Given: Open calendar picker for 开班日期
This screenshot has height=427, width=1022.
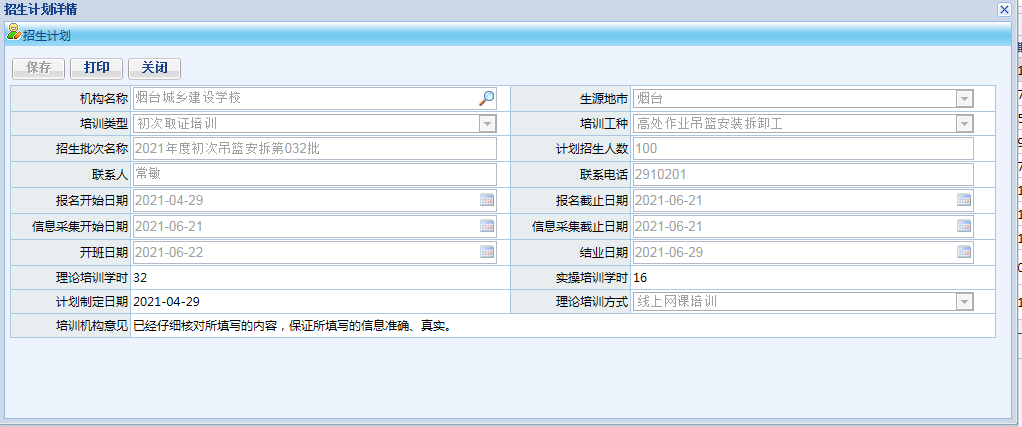Looking at the screenshot, I should coord(487,251).
